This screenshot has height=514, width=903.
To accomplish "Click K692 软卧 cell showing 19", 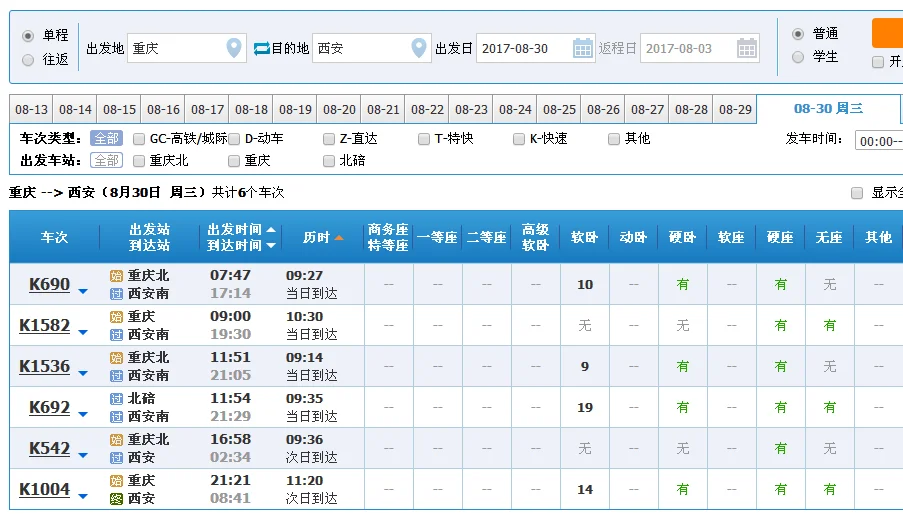I will (x=585, y=407).
